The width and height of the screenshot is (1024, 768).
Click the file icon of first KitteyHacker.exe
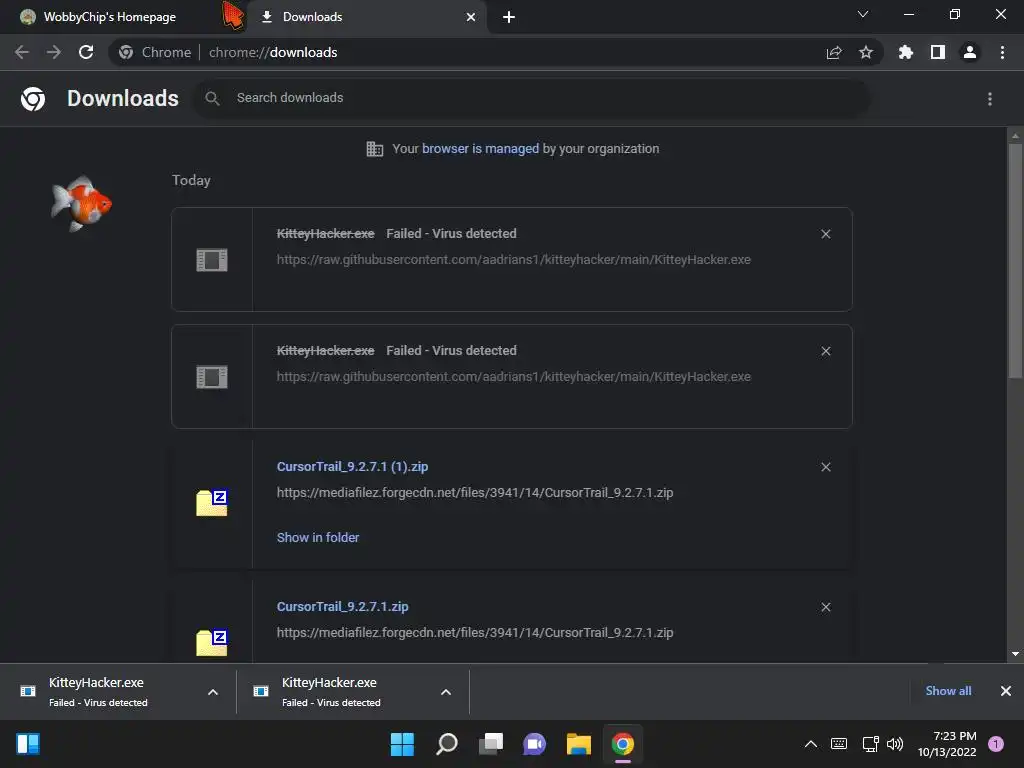pyautogui.click(x=212, y=260)
